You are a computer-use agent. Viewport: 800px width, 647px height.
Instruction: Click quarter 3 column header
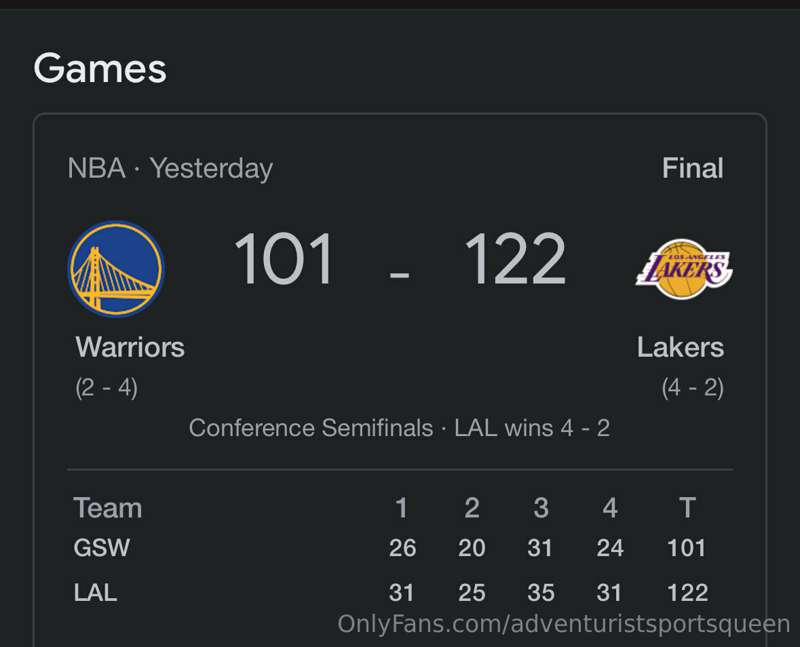point(541,508)
